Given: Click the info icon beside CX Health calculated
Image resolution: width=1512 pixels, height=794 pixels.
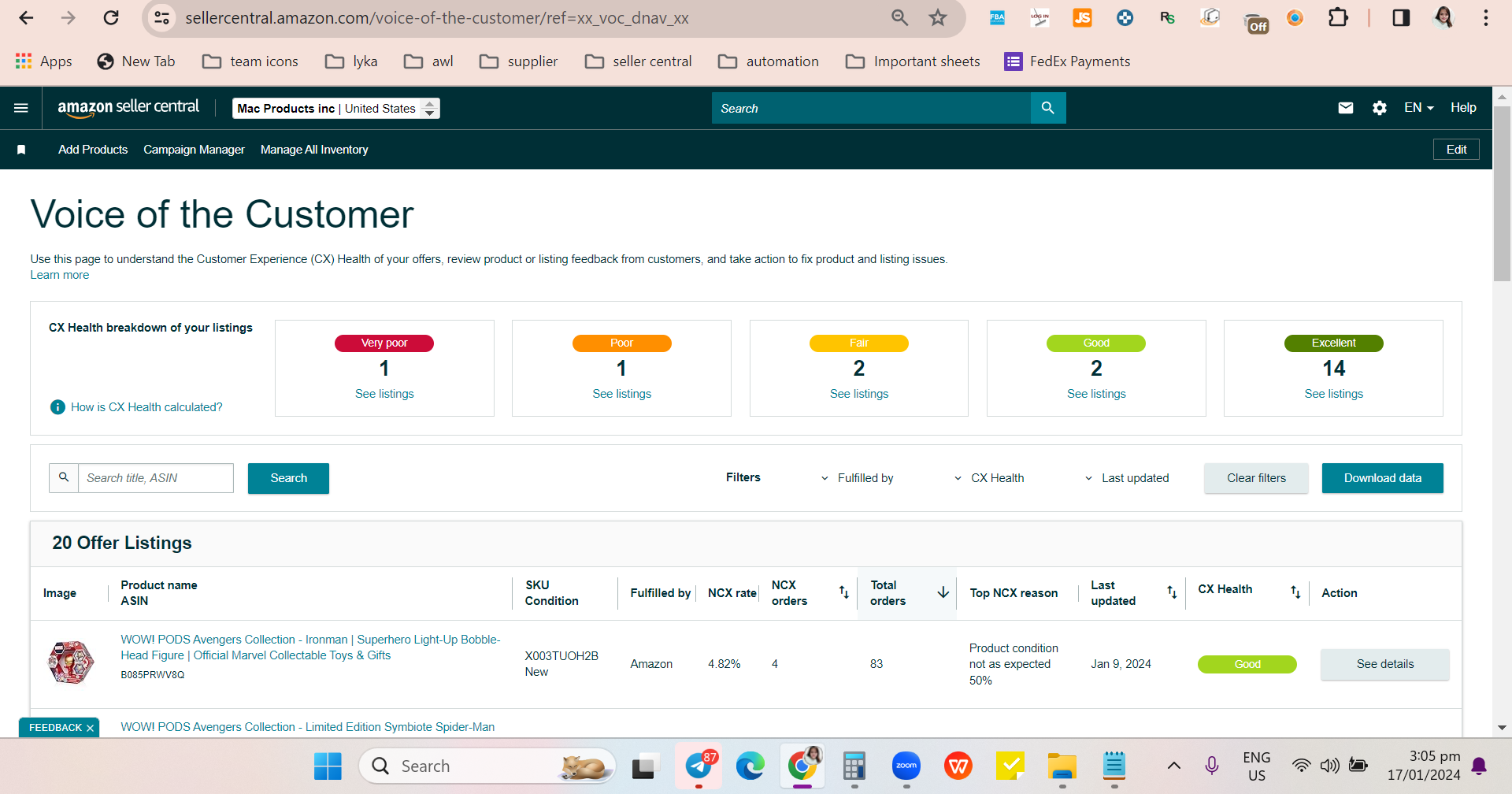Looking at the screenshot, I should (x=57, y=407).
